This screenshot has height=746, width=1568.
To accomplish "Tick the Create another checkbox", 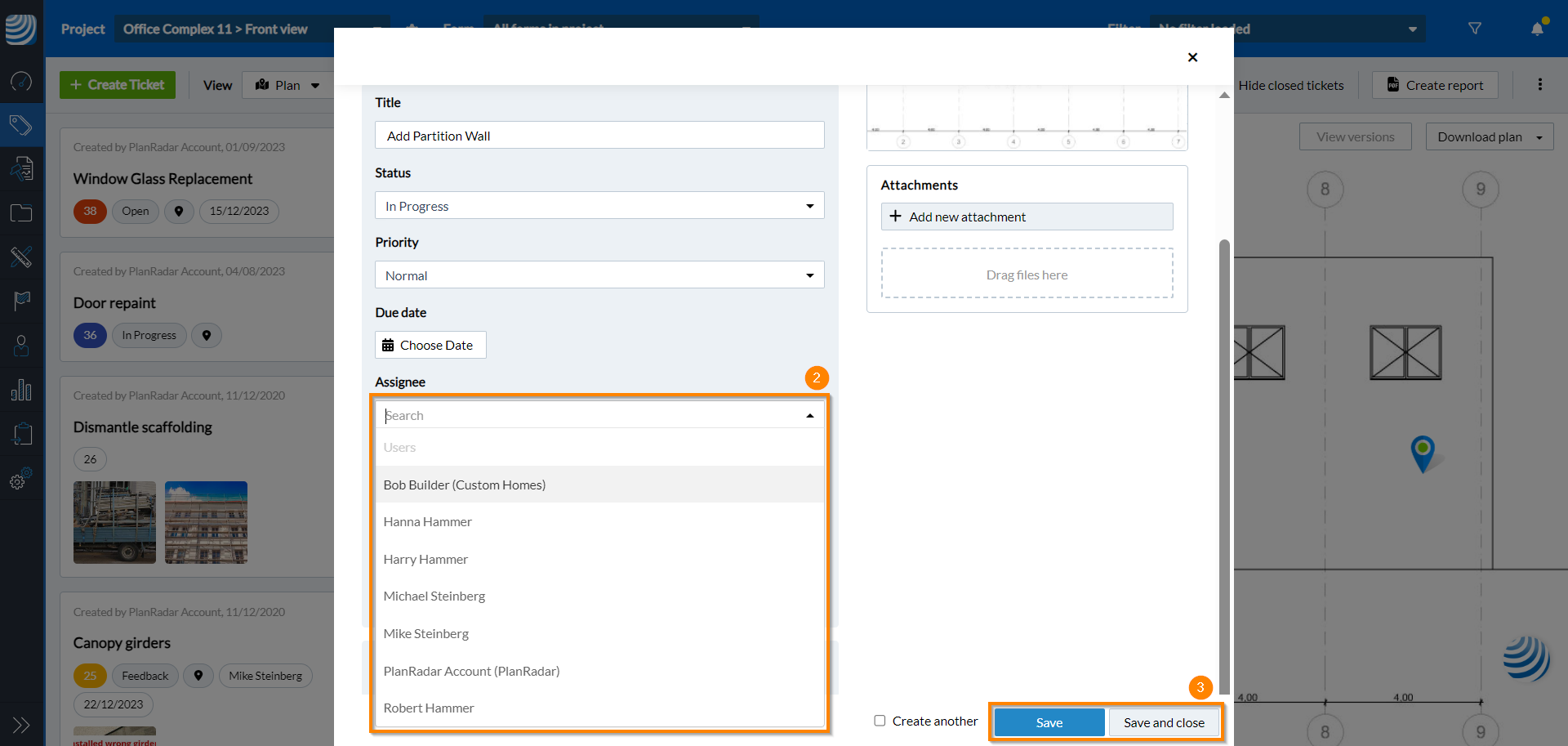I will point(880,721).
